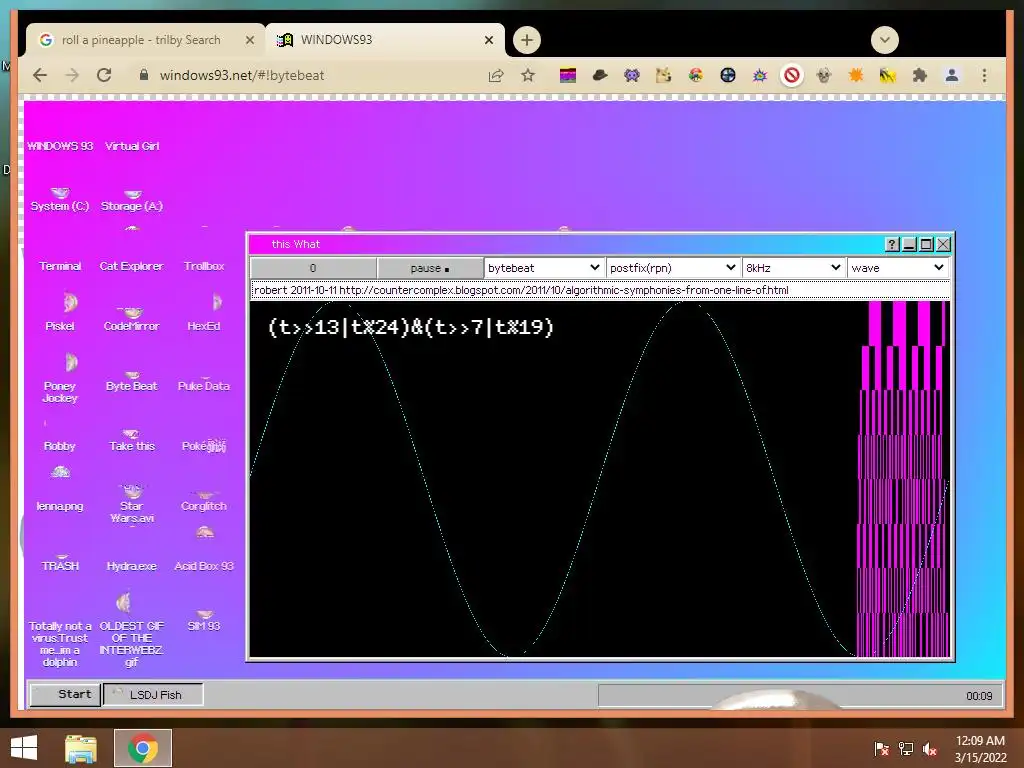
Task: Open the 8kHz sample rate dropdown
Action: (793, 268)
